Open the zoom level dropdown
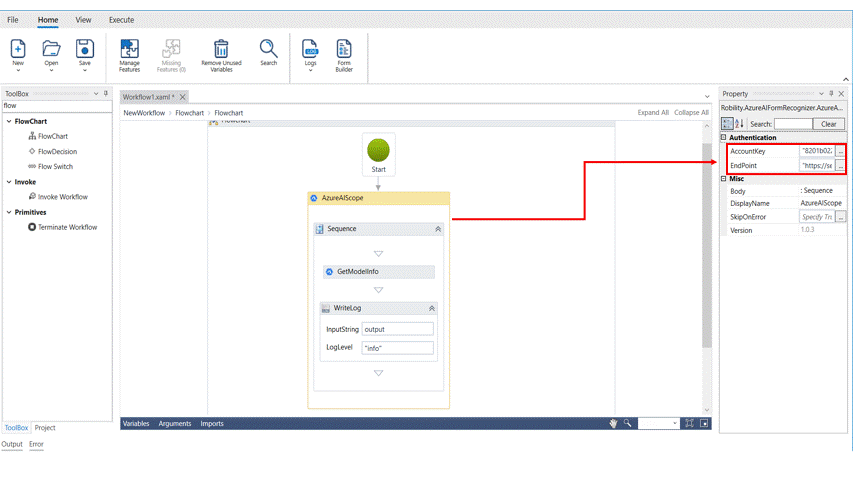This screenshot has width=853, height=480. pos(675,423)
